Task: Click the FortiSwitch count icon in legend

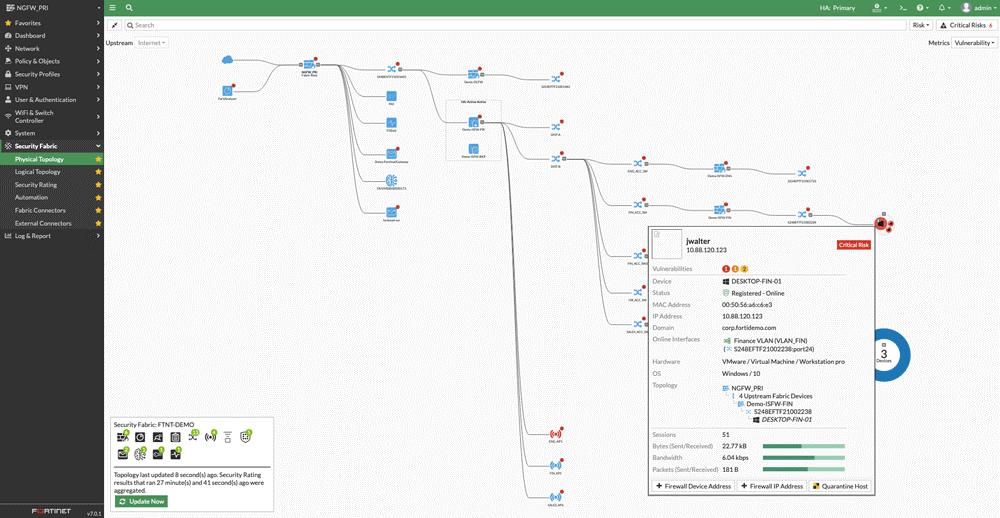Action: tap(193, 437)
